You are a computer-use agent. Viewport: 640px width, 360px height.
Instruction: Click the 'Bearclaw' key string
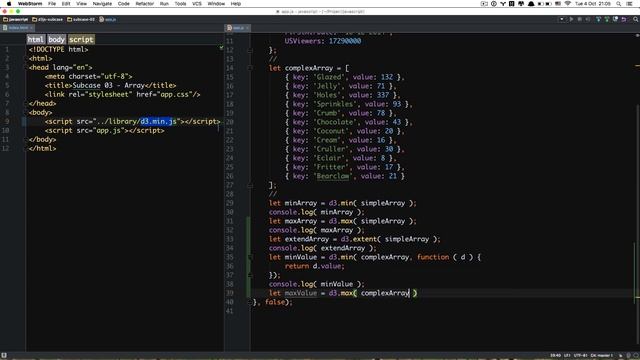click(333, 176)
